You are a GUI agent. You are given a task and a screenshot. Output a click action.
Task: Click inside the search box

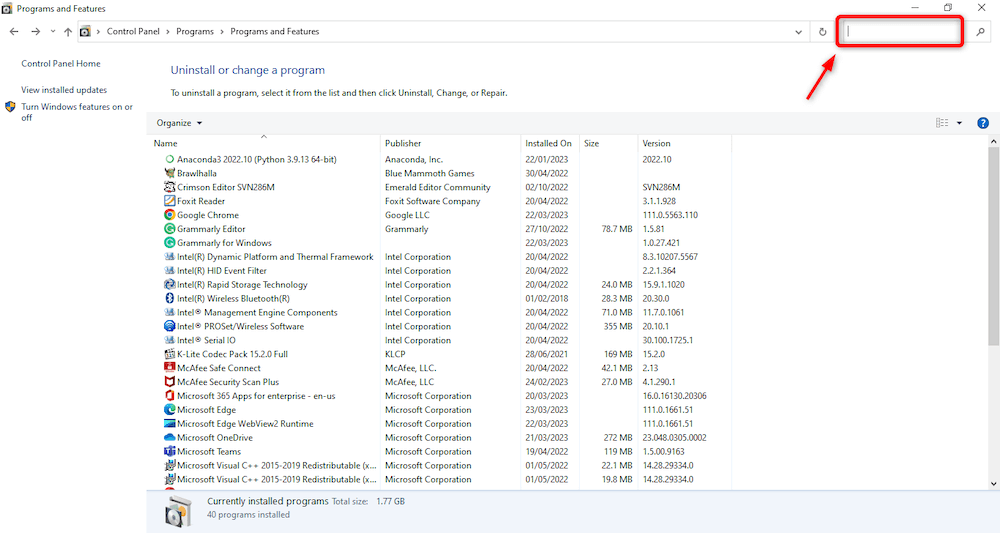tap(900, 31)
